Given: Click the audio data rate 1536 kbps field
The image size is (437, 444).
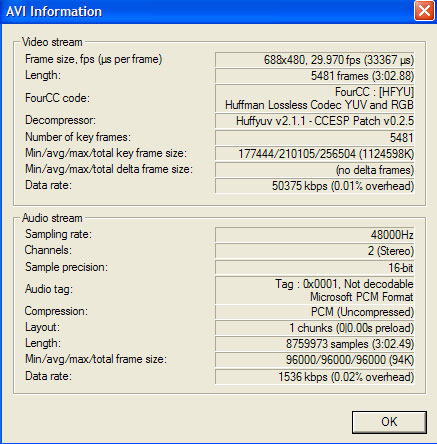Looking at the screenshot, I should [x=315, y=377].
